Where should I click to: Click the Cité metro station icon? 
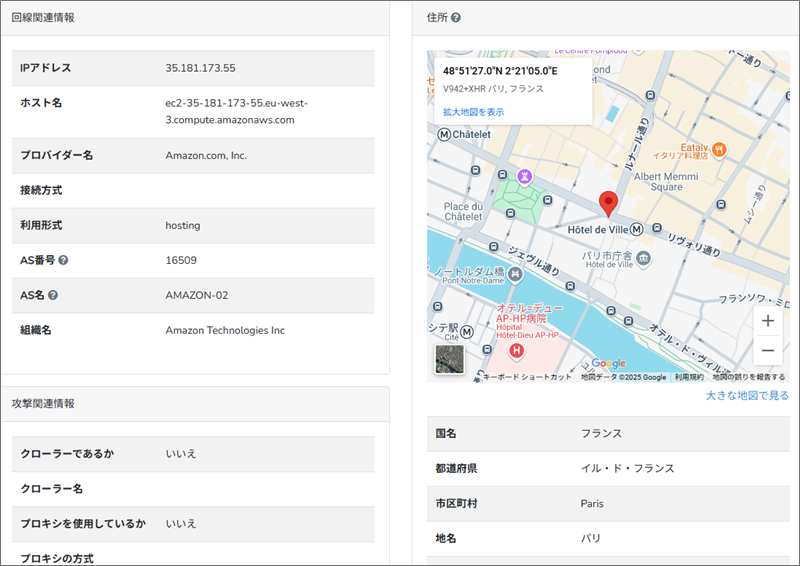tap(467, 332)
